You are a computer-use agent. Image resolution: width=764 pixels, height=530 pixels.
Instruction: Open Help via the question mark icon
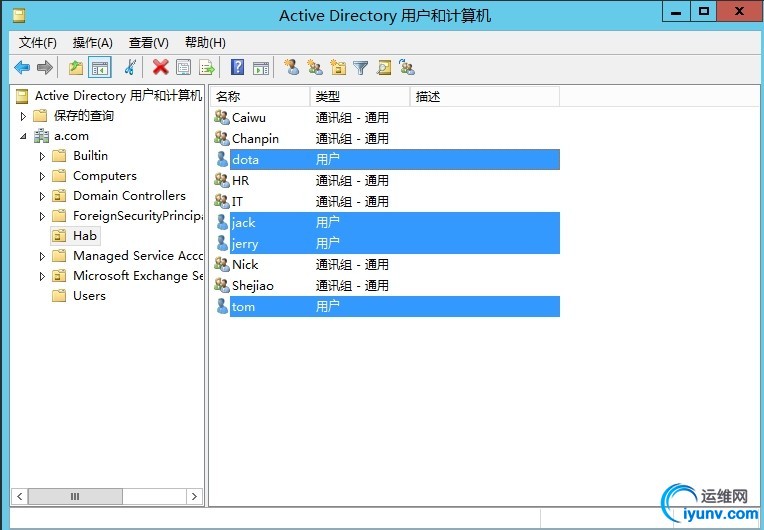pyautogui.click(x=238, y=68)
